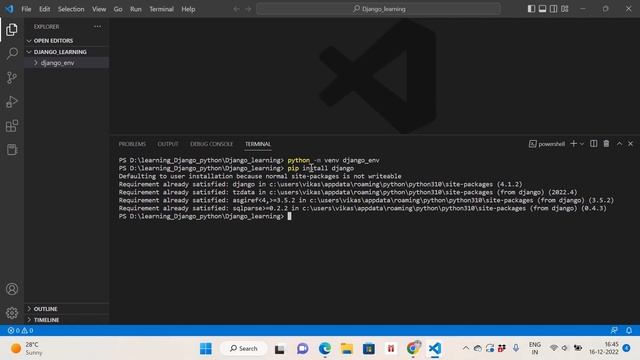Select the powershell terminal label
The height and width of the screenshot is (360, 640).
547,144
